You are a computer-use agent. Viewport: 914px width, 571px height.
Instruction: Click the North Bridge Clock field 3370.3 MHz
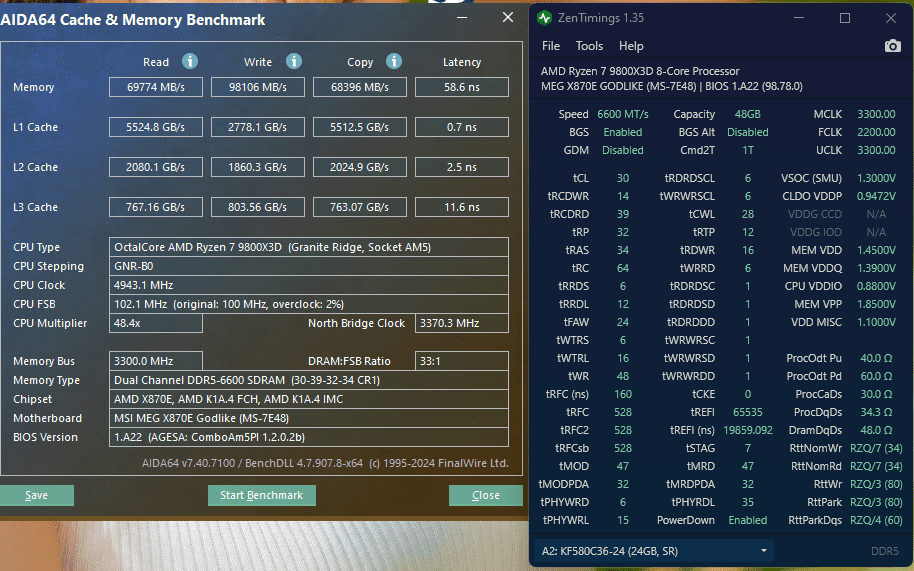462,323
